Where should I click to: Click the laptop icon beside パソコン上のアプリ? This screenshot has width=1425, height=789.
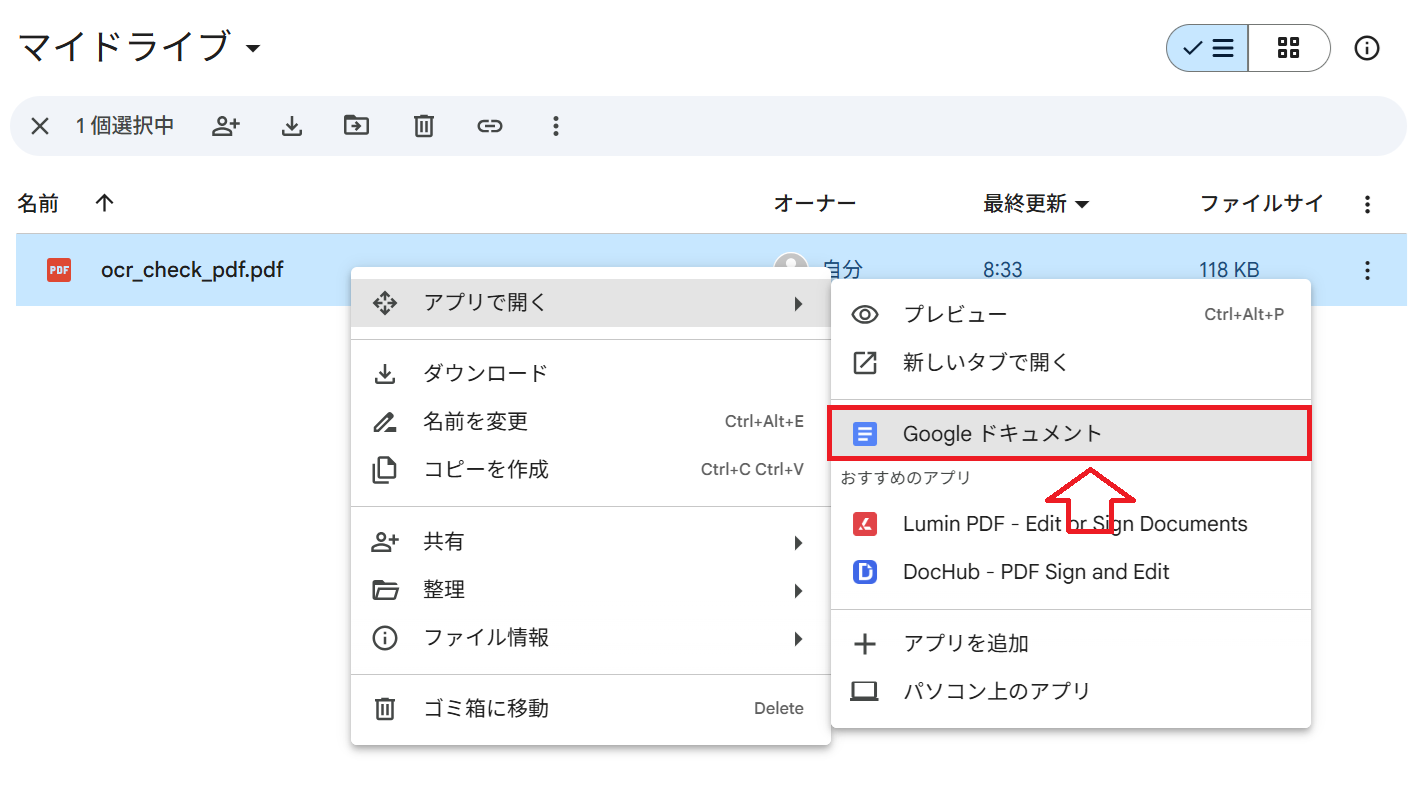coord(865,692)
